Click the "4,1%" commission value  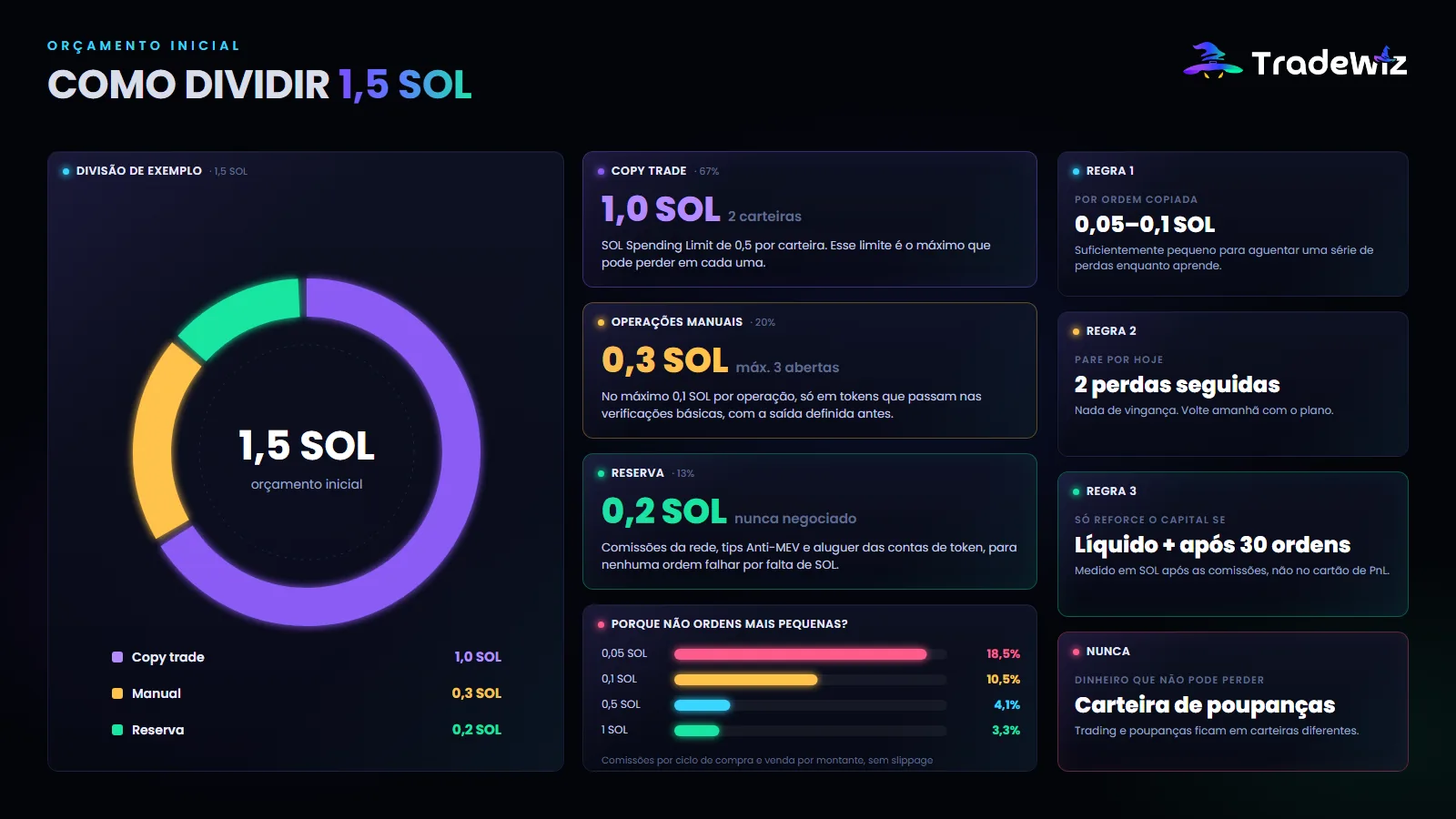click(x=1006, y=704)
